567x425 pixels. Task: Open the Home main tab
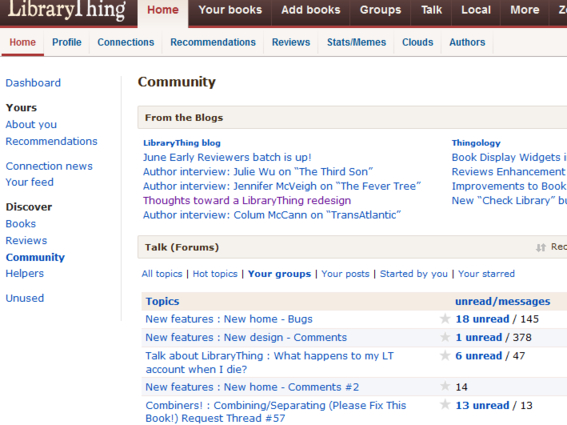click(163, 10)
